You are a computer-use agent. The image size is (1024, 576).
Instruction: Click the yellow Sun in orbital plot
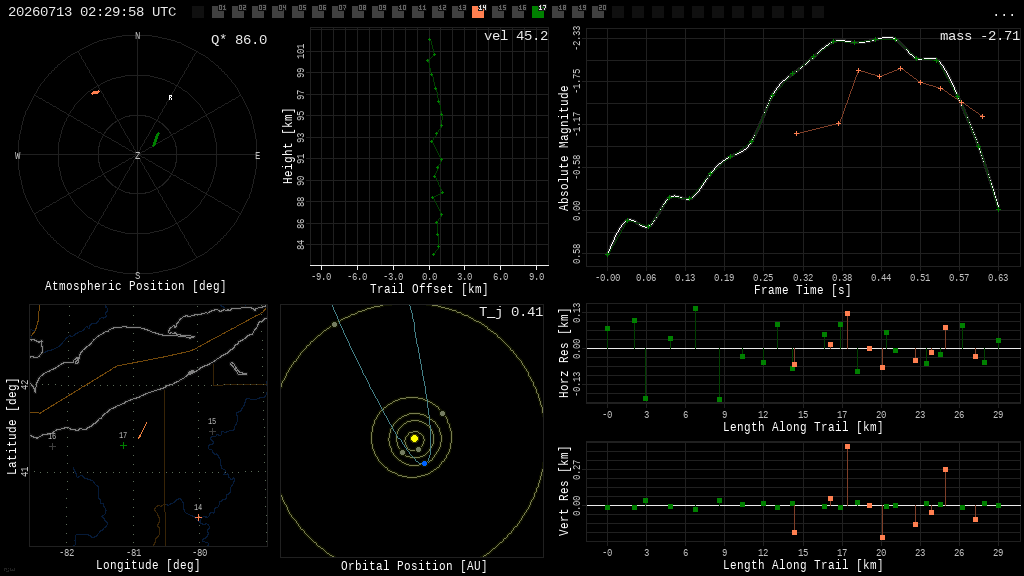coord(414,438)
